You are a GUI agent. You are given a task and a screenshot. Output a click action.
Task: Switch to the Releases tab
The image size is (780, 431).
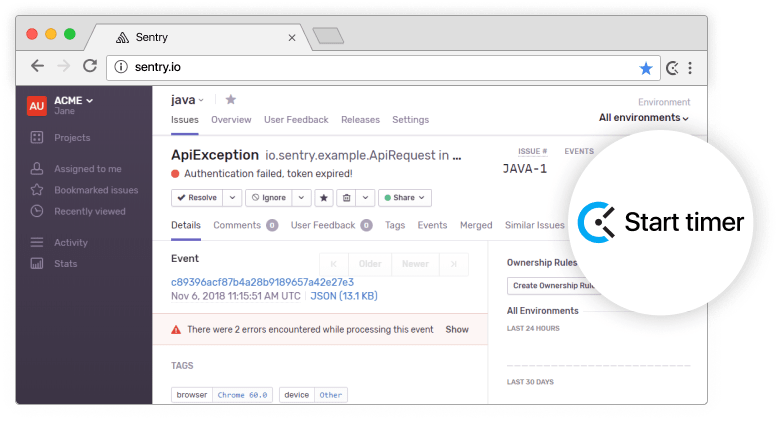(x=360, y=120)
